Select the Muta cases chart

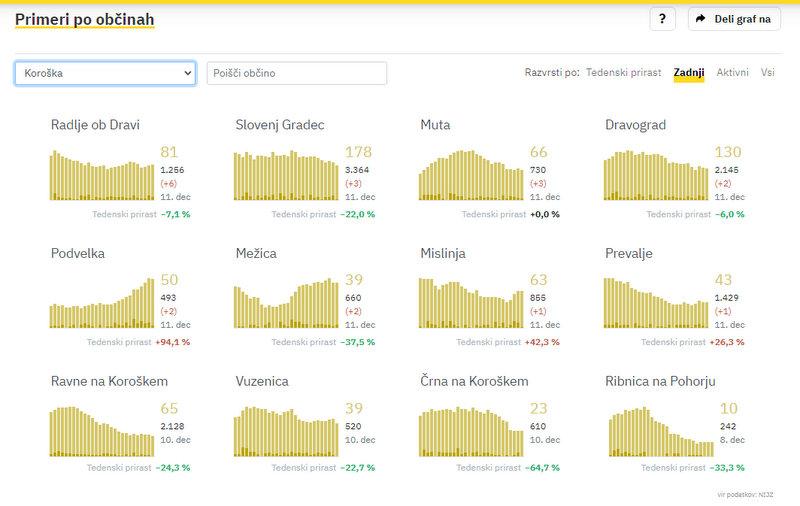click(x=471, y=176)
